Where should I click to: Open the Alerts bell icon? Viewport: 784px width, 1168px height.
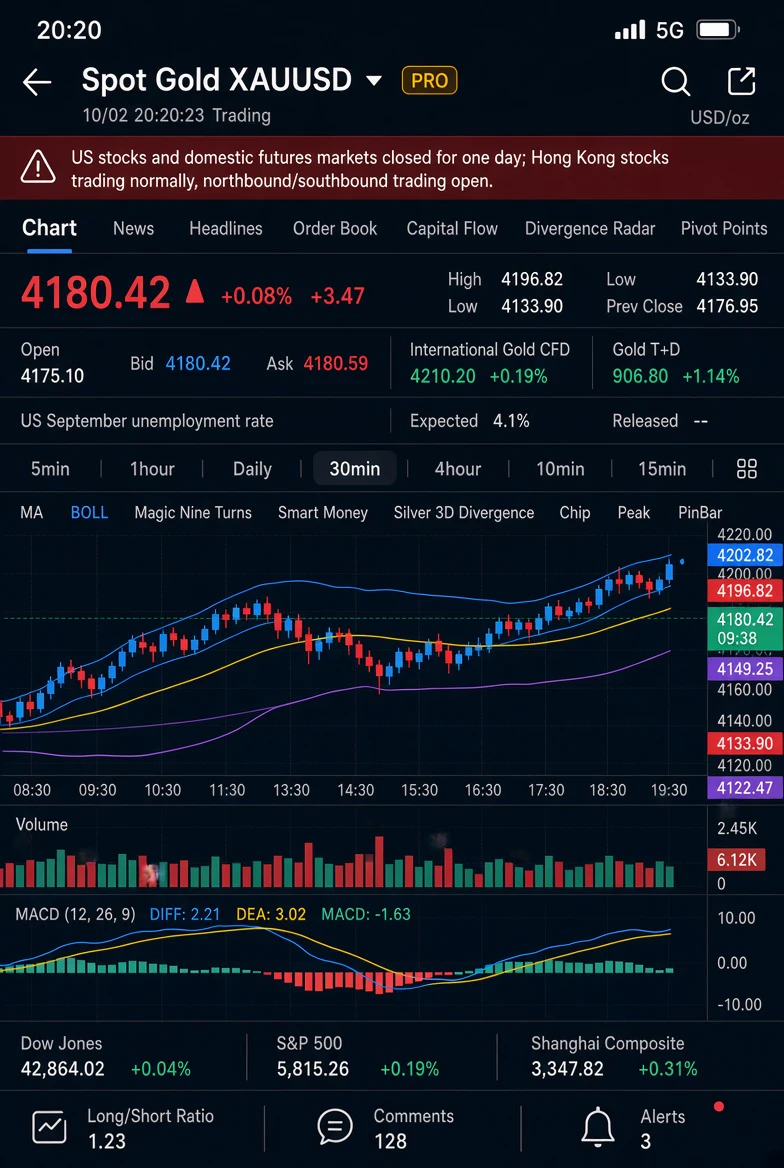point(598,1128)
